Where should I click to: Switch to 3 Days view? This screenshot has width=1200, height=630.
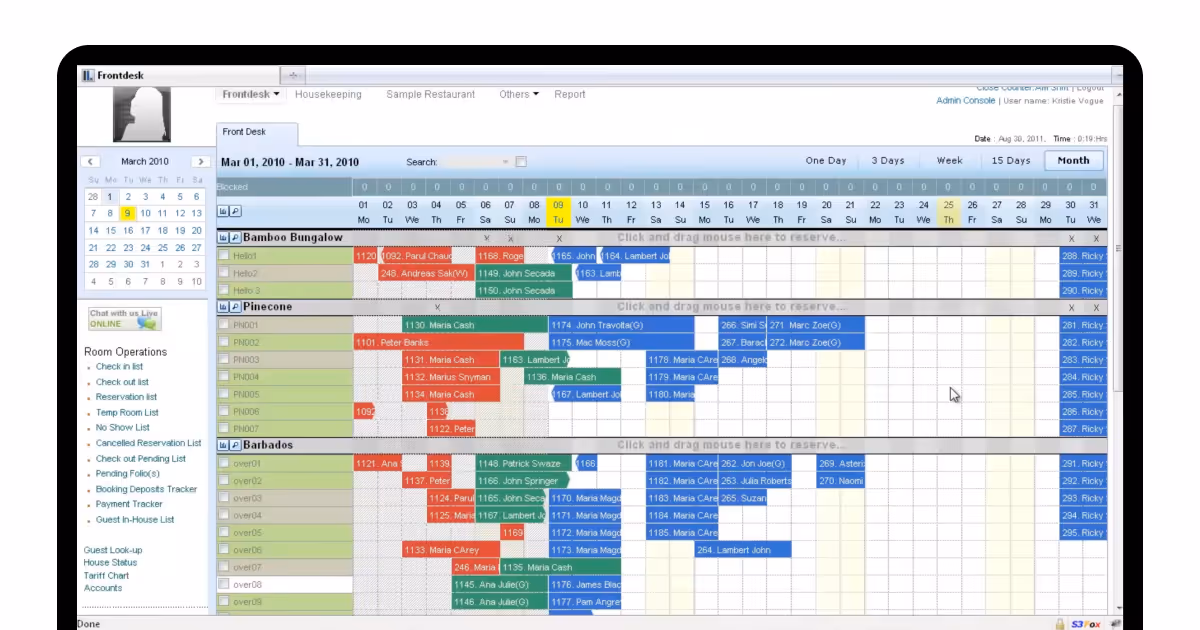coord(888,161)
